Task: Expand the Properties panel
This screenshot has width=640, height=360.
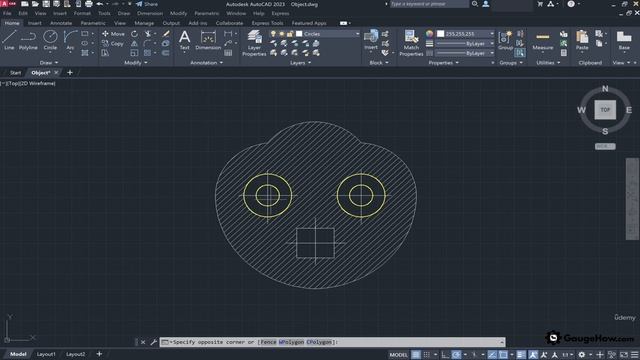Action: click(444, 63)
